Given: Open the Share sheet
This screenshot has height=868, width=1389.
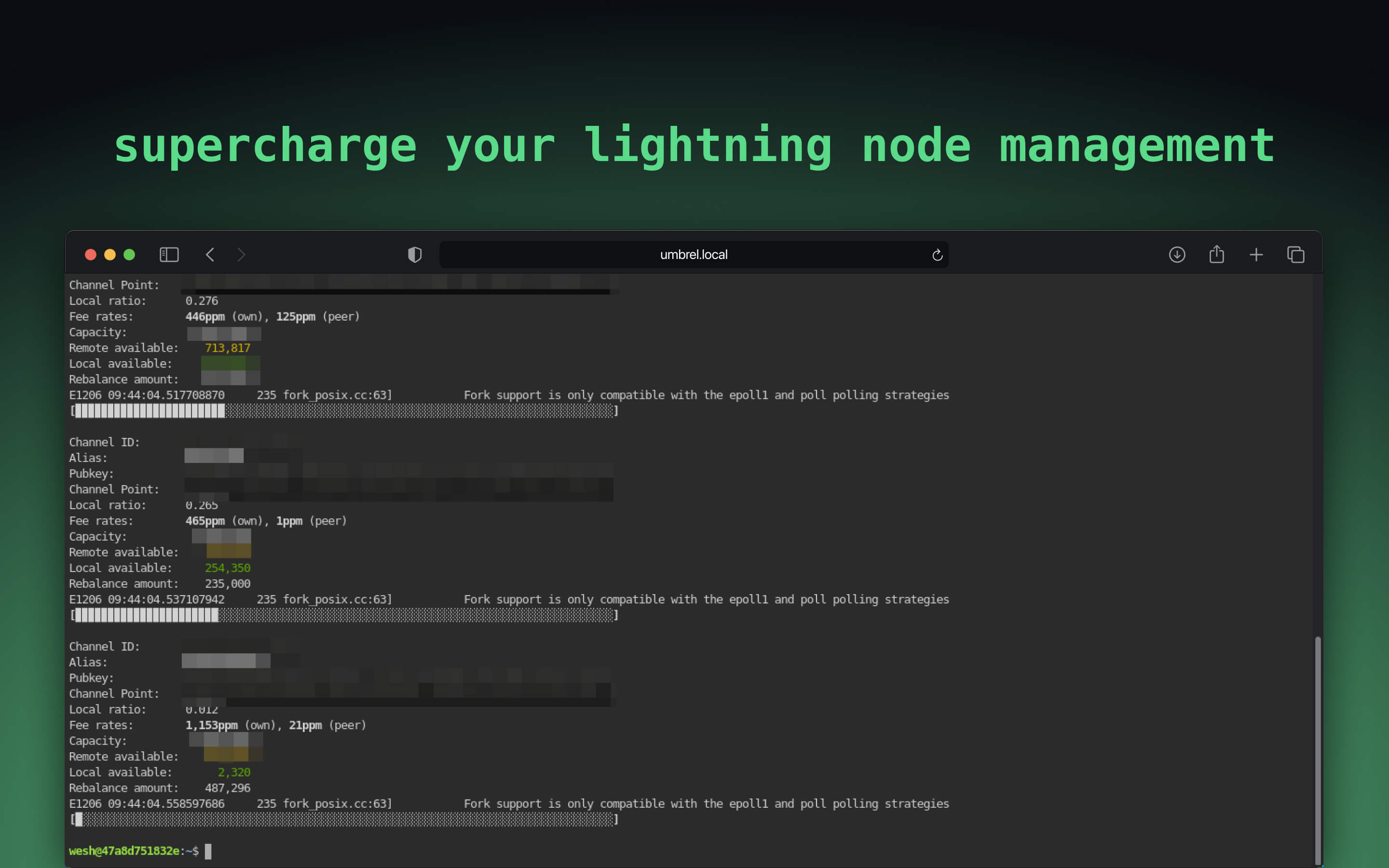Looking at the screenshot, I should tap(1217, 254).
